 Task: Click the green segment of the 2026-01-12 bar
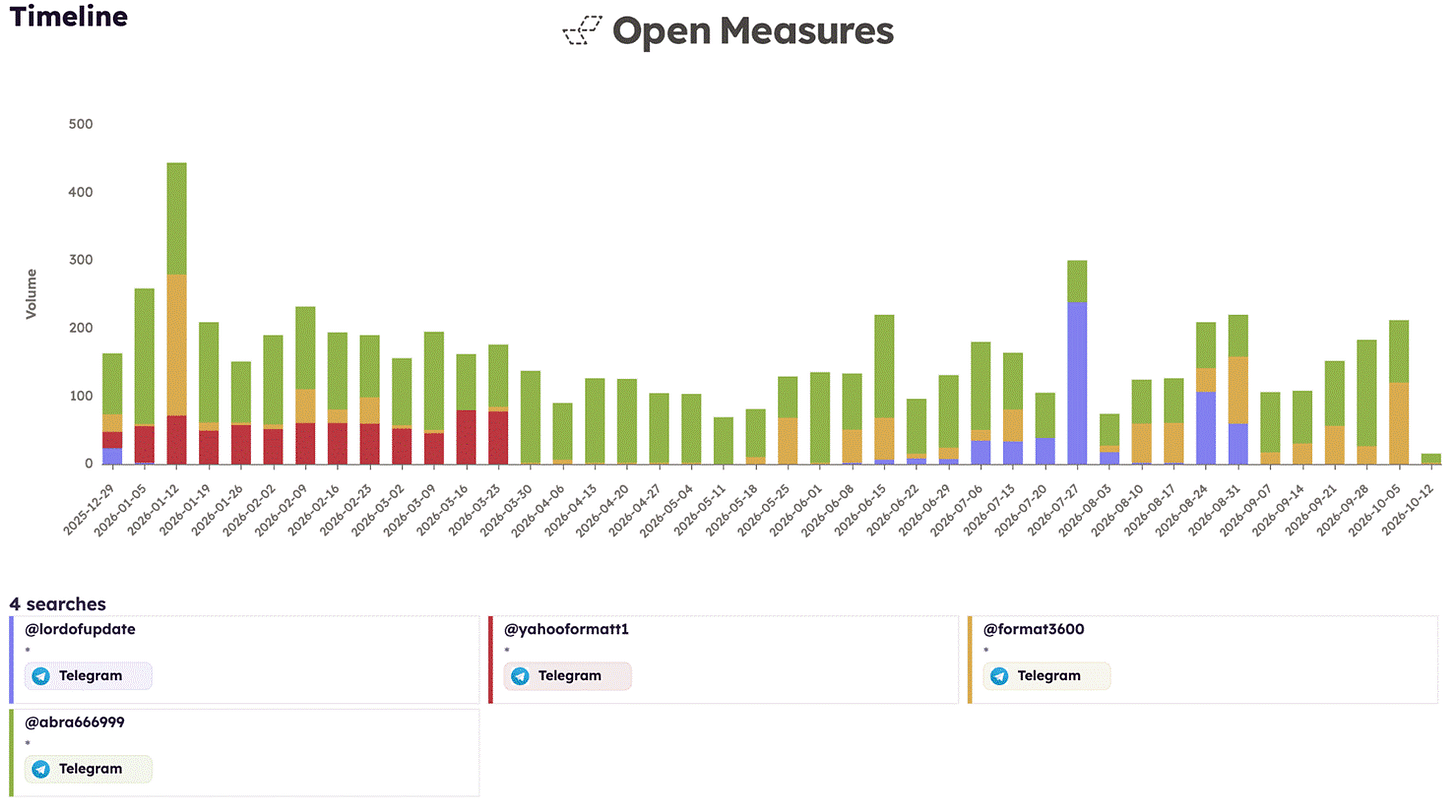click(177, 219)
